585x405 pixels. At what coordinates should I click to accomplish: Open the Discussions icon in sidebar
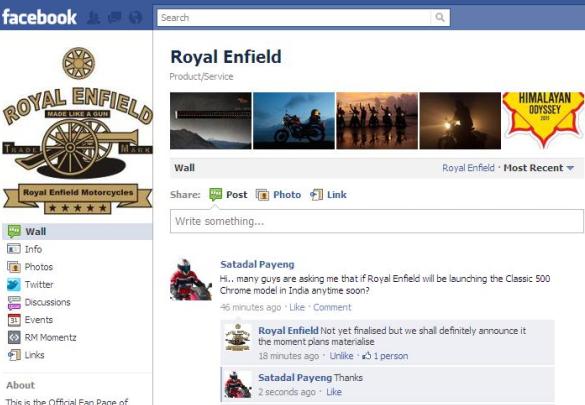coord(14,302)
